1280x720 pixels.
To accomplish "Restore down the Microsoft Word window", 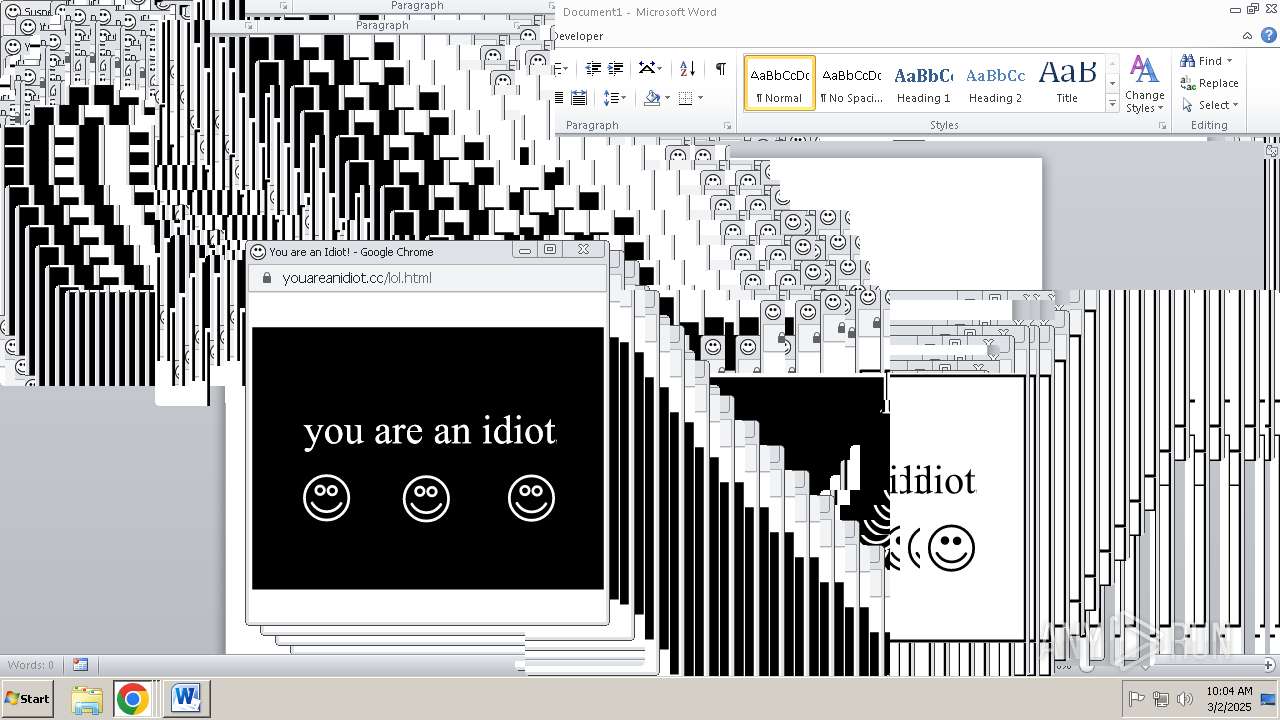I will (x=1253, y=9).
